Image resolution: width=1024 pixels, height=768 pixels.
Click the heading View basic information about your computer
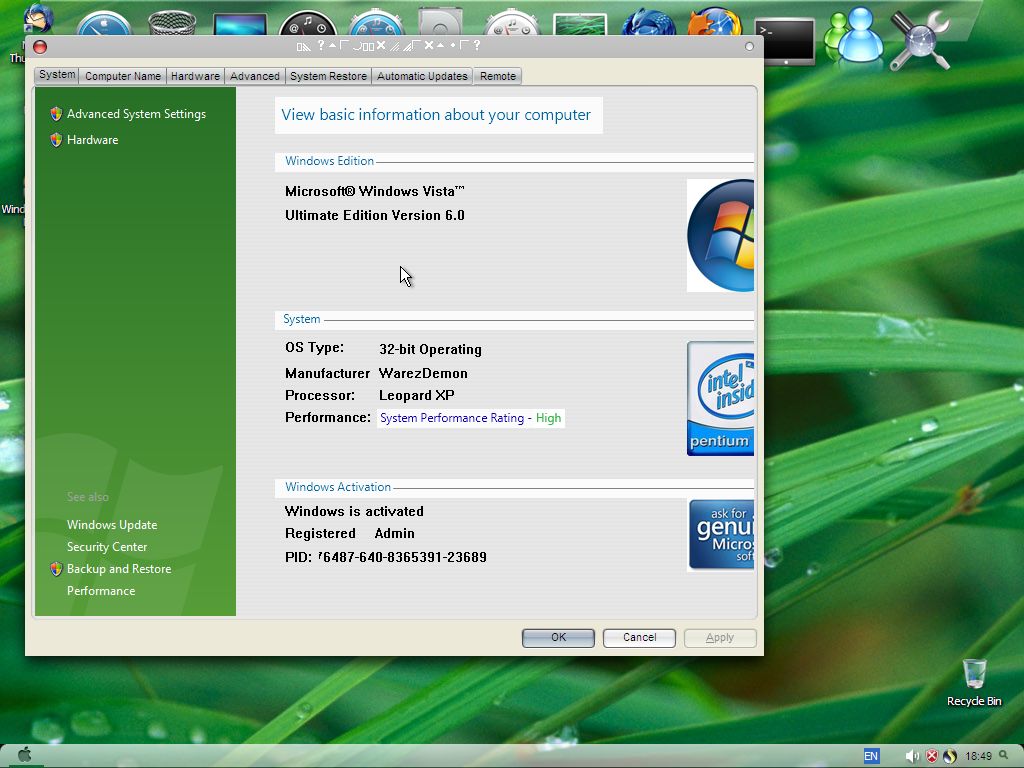[436, 115]
